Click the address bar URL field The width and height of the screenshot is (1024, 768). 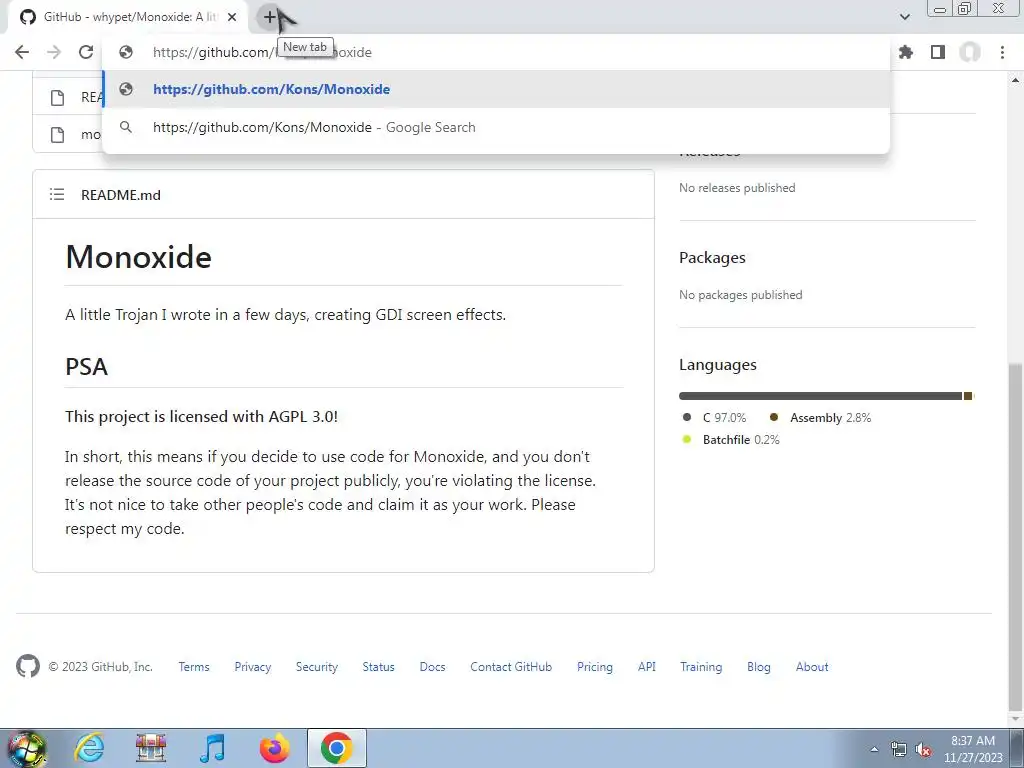(496, 52)
